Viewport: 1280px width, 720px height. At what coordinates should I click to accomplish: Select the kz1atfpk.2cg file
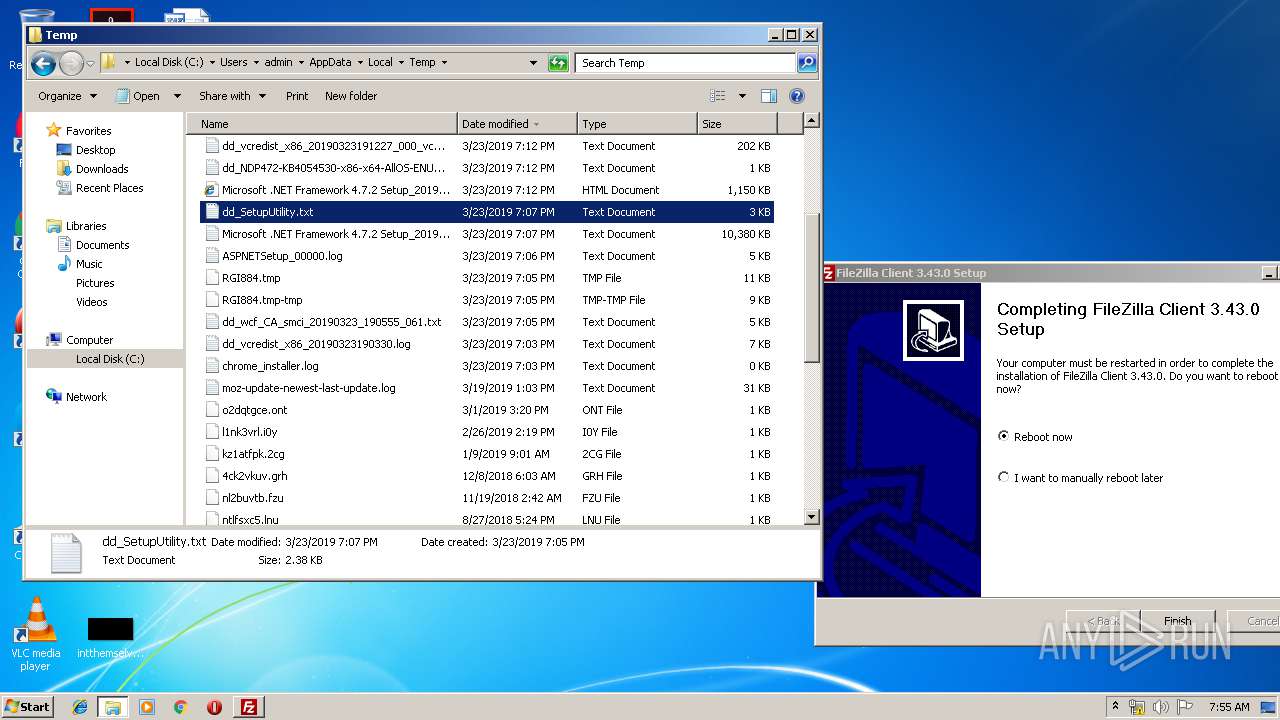pos(253,454)
